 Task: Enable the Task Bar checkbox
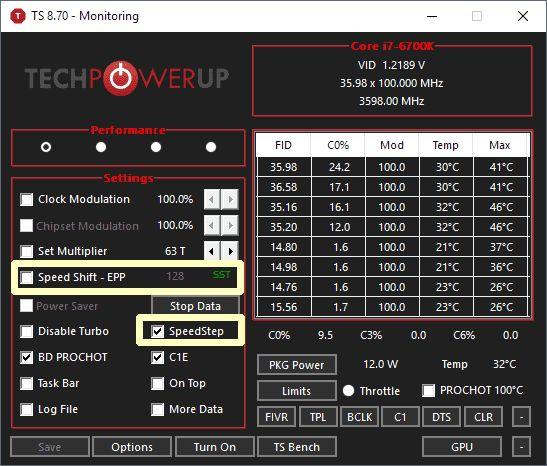[27, 383]
